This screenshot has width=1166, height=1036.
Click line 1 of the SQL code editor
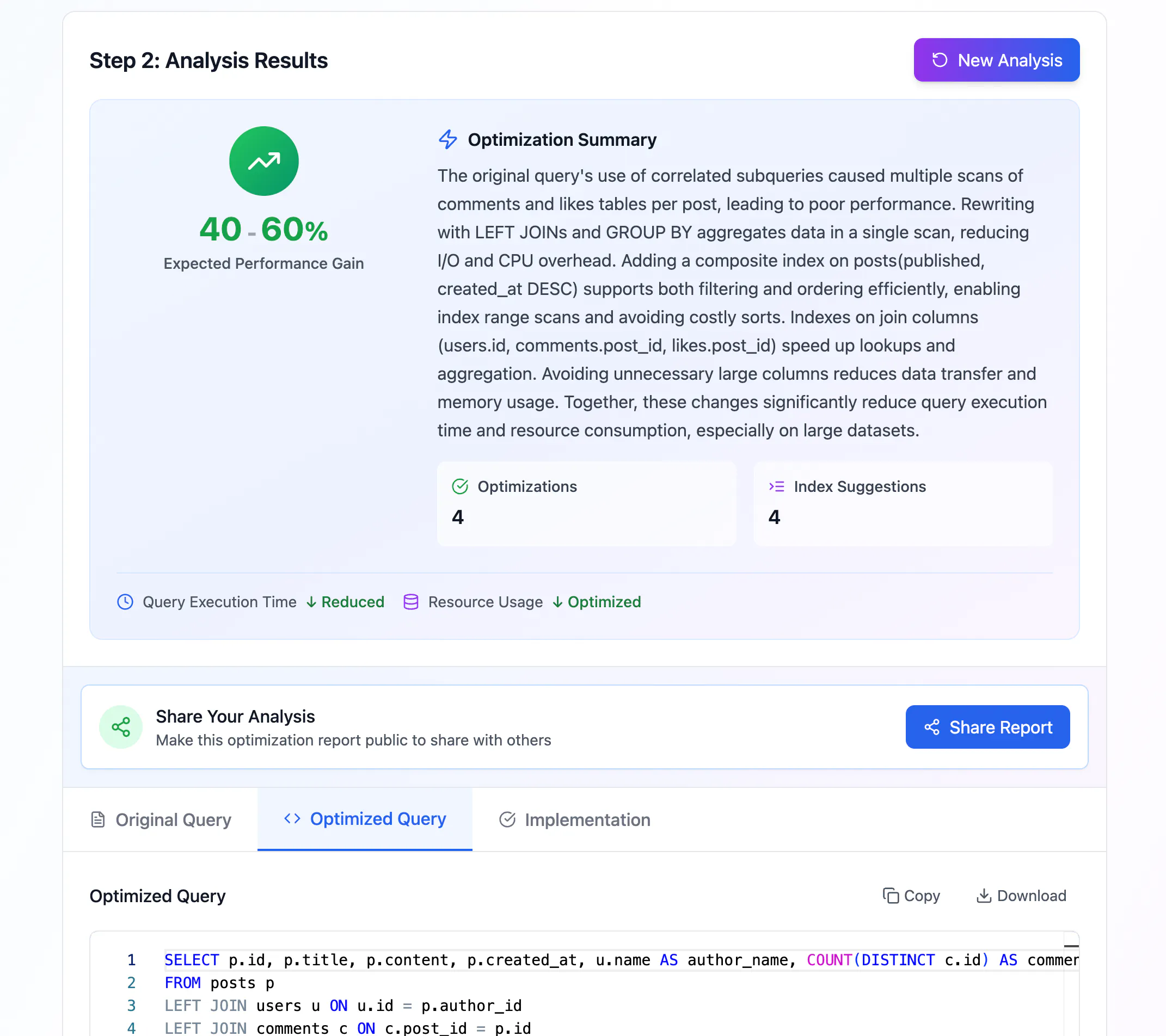tap(613, 960)
